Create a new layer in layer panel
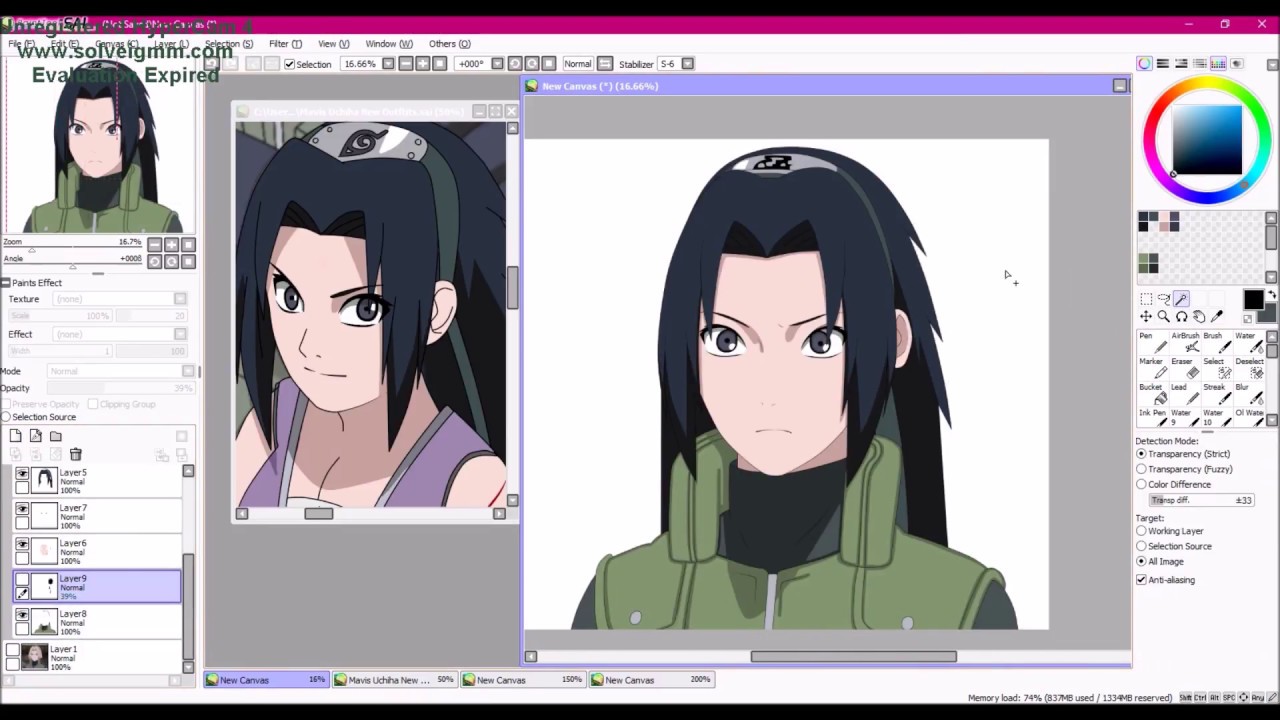1280x720 pixels. pos(16,436)
